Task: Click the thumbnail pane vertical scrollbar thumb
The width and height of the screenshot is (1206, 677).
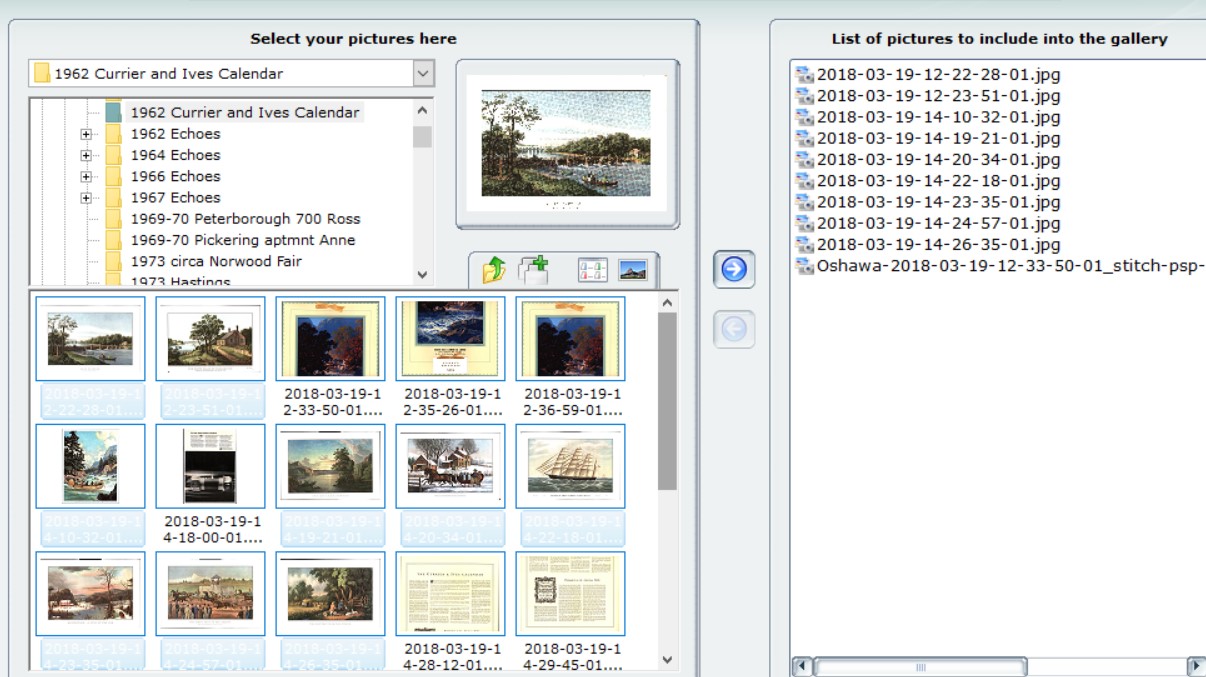Action: pyautogui.click(x=667, y=401)
